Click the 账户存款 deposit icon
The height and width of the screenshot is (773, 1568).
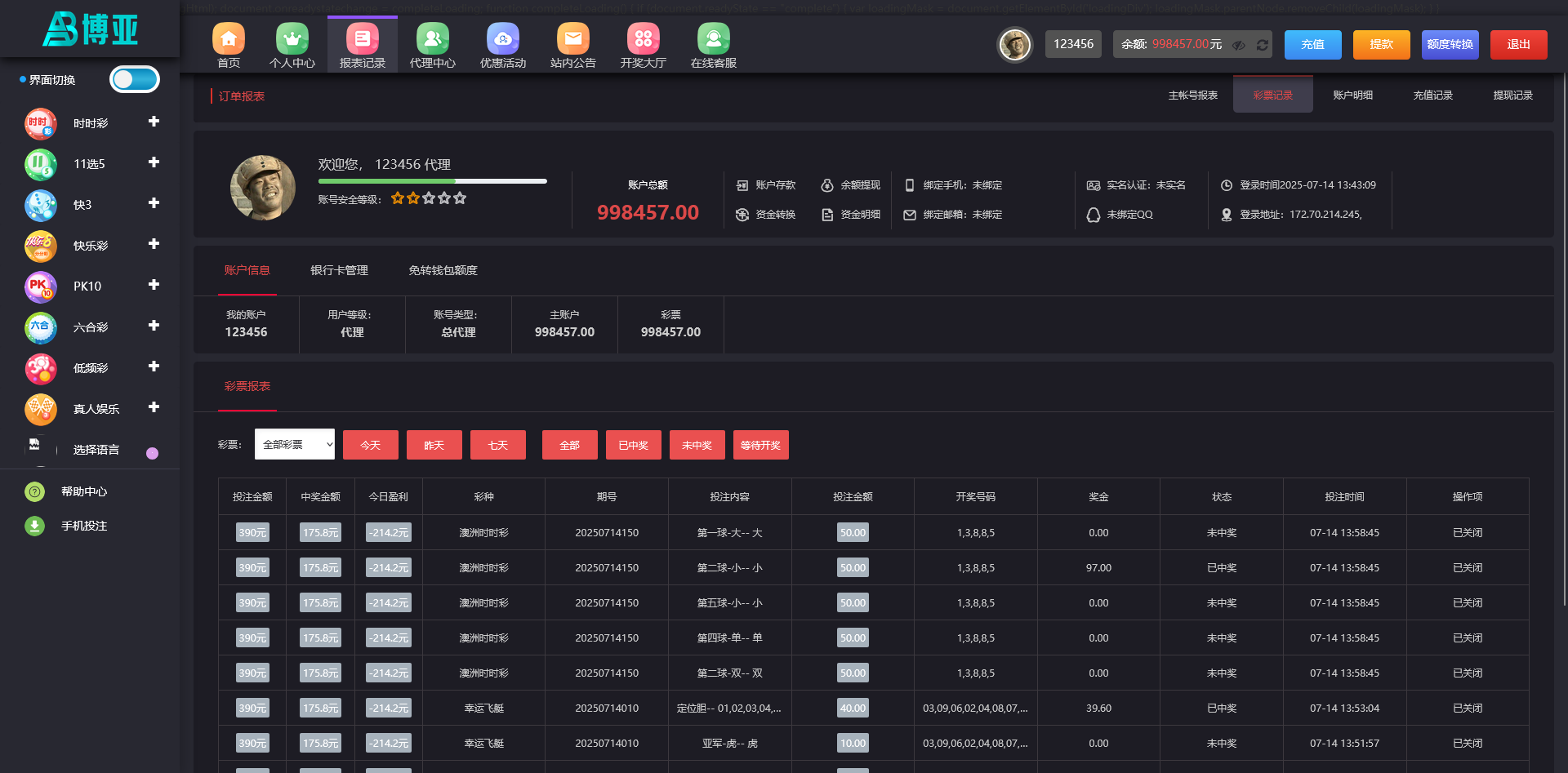click(x=742, y=185)
